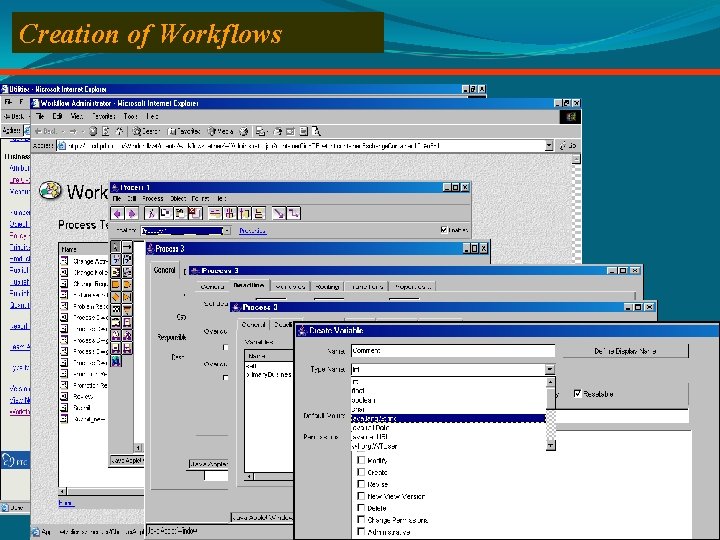Click Favorites in the Internet Explorer toolbar
Viewport: 720px width, 540px height.
[x=184, y=131]
